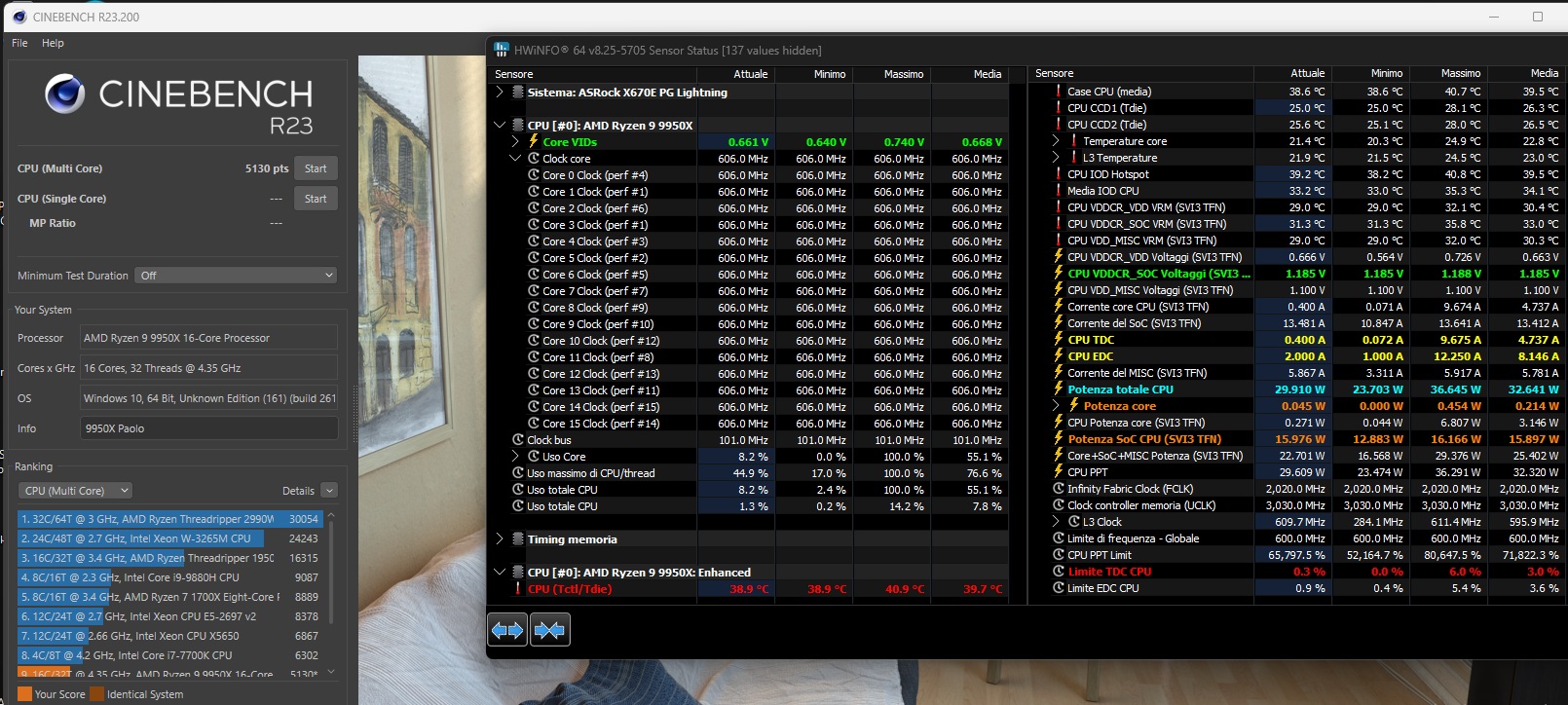
Task: Select ranking entry Intel Core i7-7700K CPU
Action: pos(170,655)
